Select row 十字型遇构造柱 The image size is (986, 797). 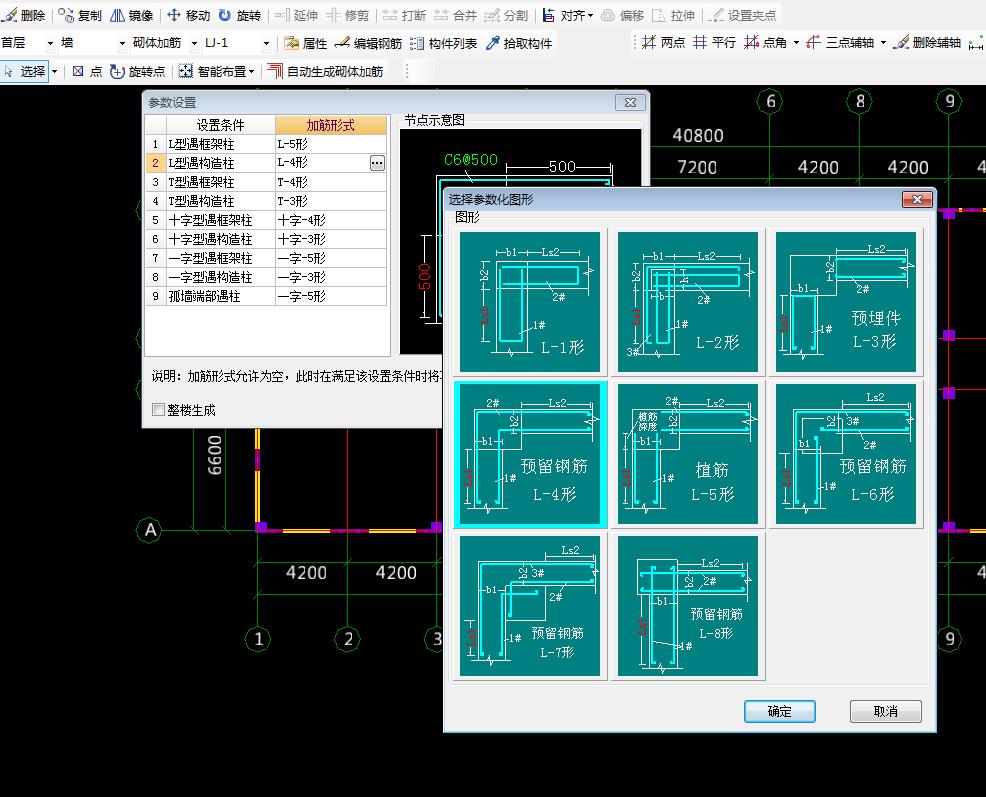click(266, 239)
